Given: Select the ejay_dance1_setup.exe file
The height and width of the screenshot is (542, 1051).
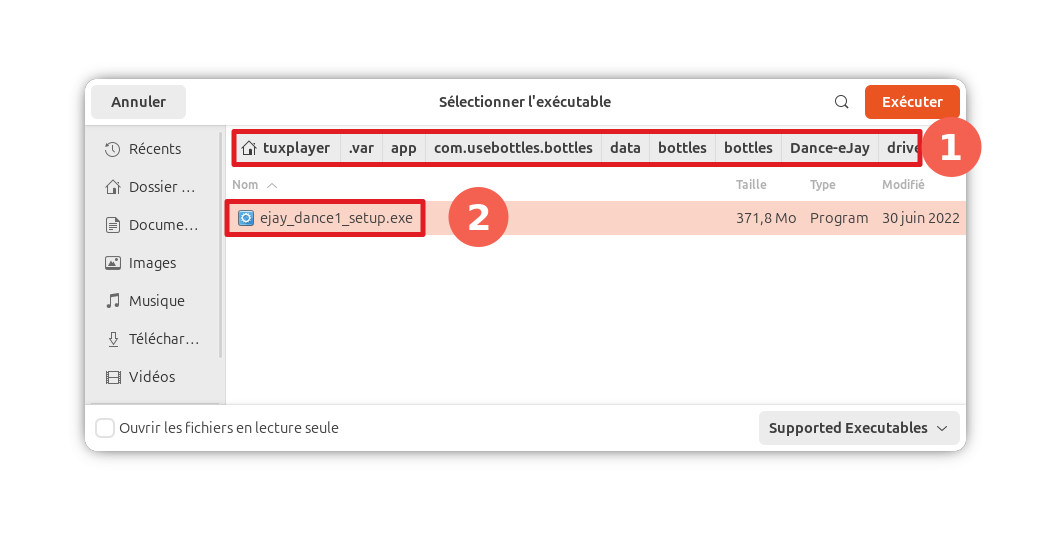Looking at the screenshot, I should pos(335,218).
